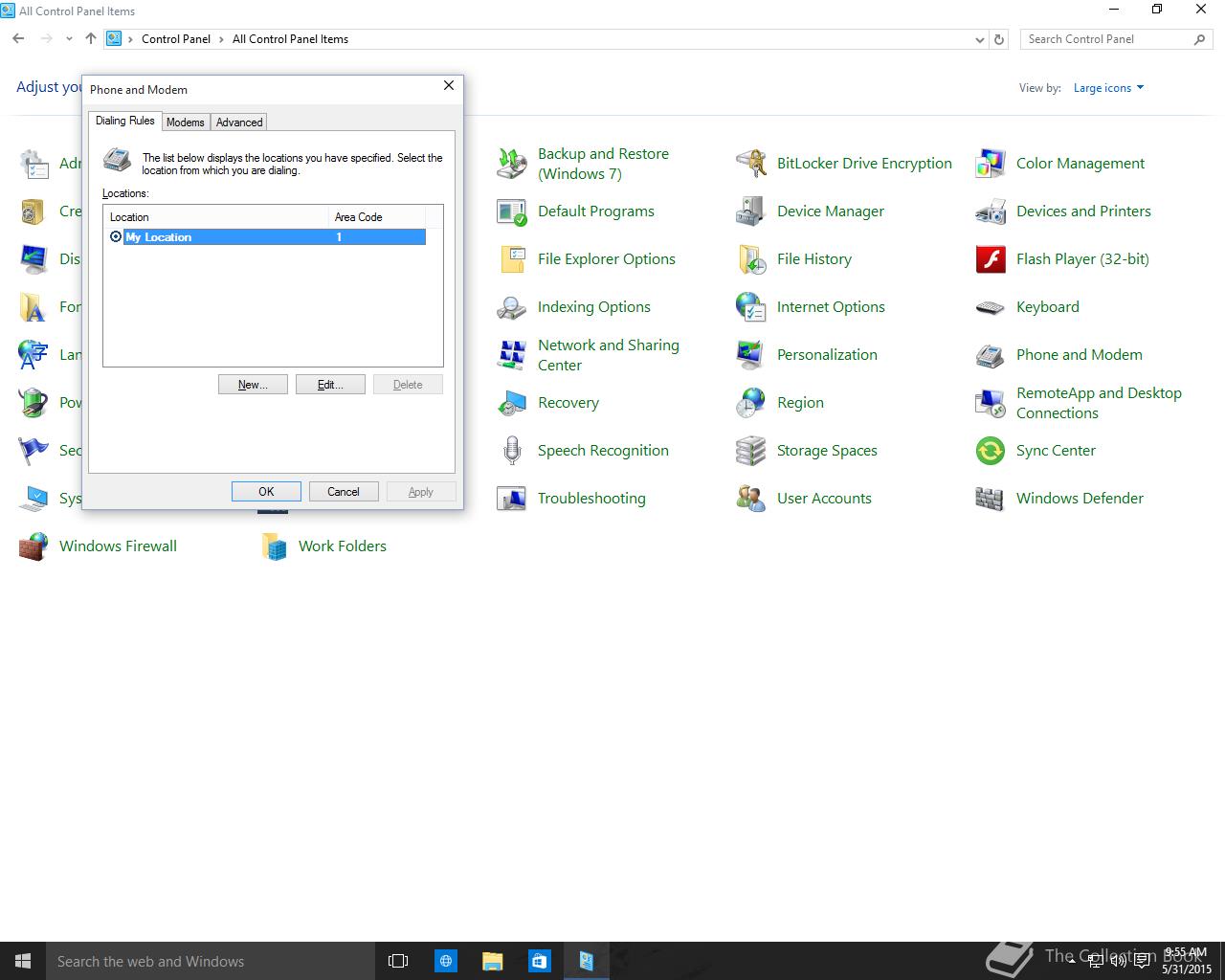
Task: Open Devices and Printers icon
Action: click(x=991, y=212)
